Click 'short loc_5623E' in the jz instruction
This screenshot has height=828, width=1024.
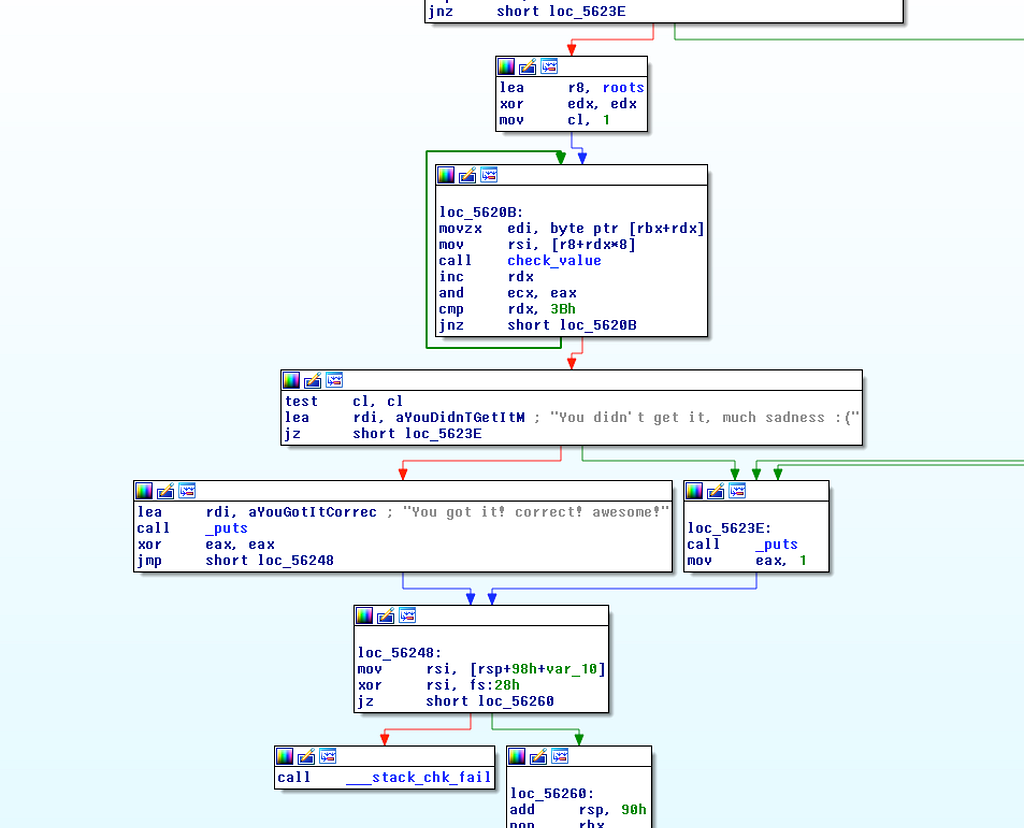417,434
